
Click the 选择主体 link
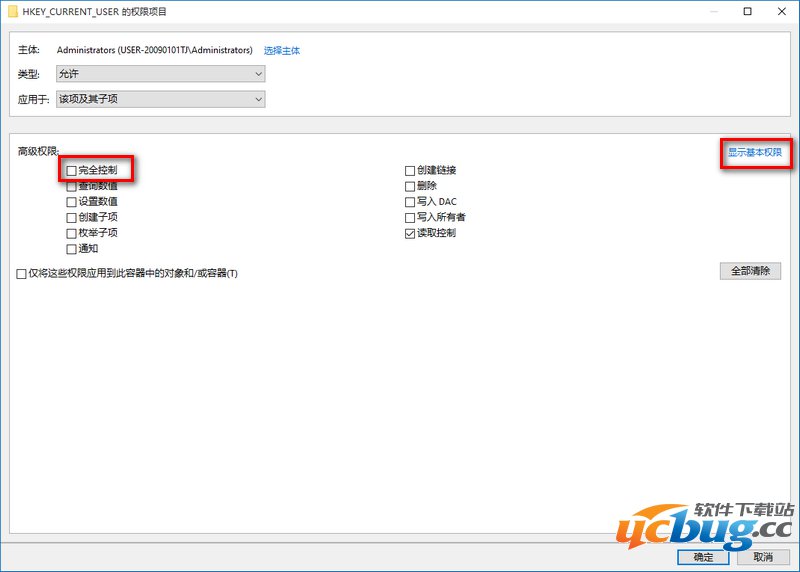pyautogui.click(x=282, y=51)
